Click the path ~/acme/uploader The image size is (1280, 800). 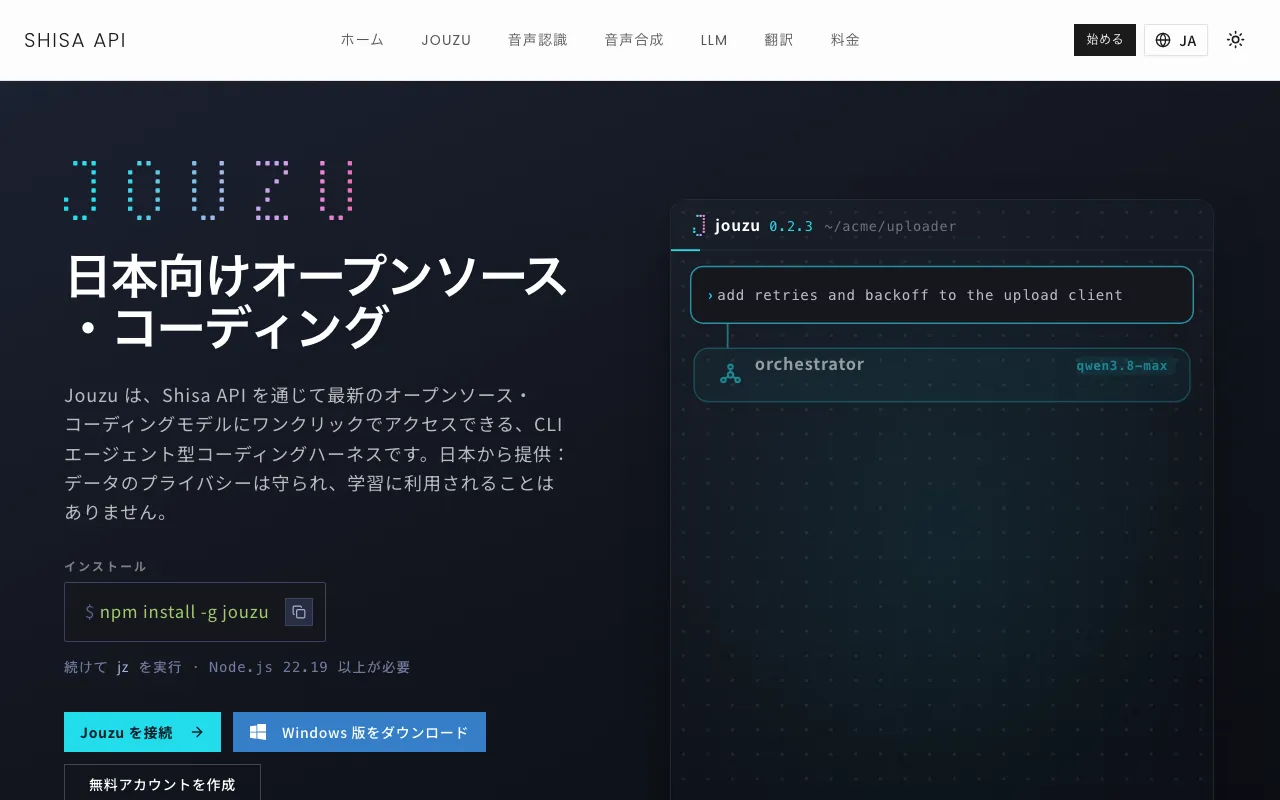click(890, 226)
